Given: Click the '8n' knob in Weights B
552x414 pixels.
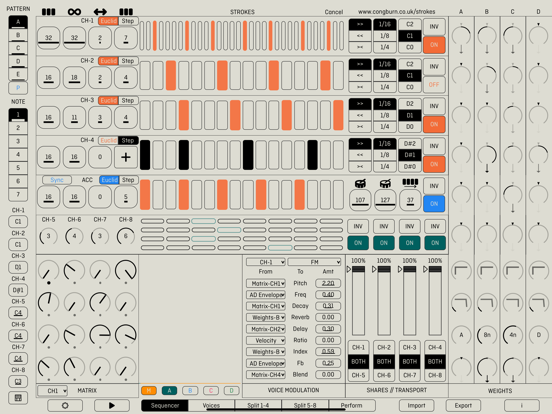Looking at the screenshot, I should (487, 335).
